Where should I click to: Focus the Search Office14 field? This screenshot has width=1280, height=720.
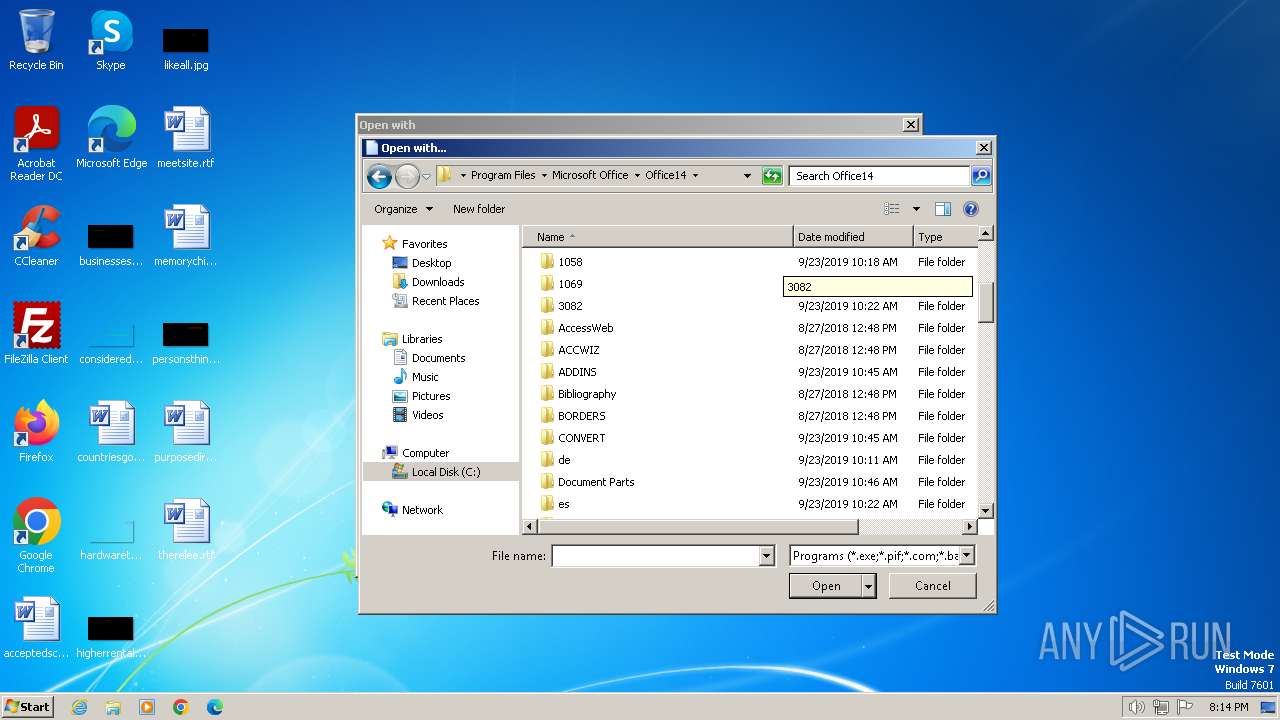point(879,176)
